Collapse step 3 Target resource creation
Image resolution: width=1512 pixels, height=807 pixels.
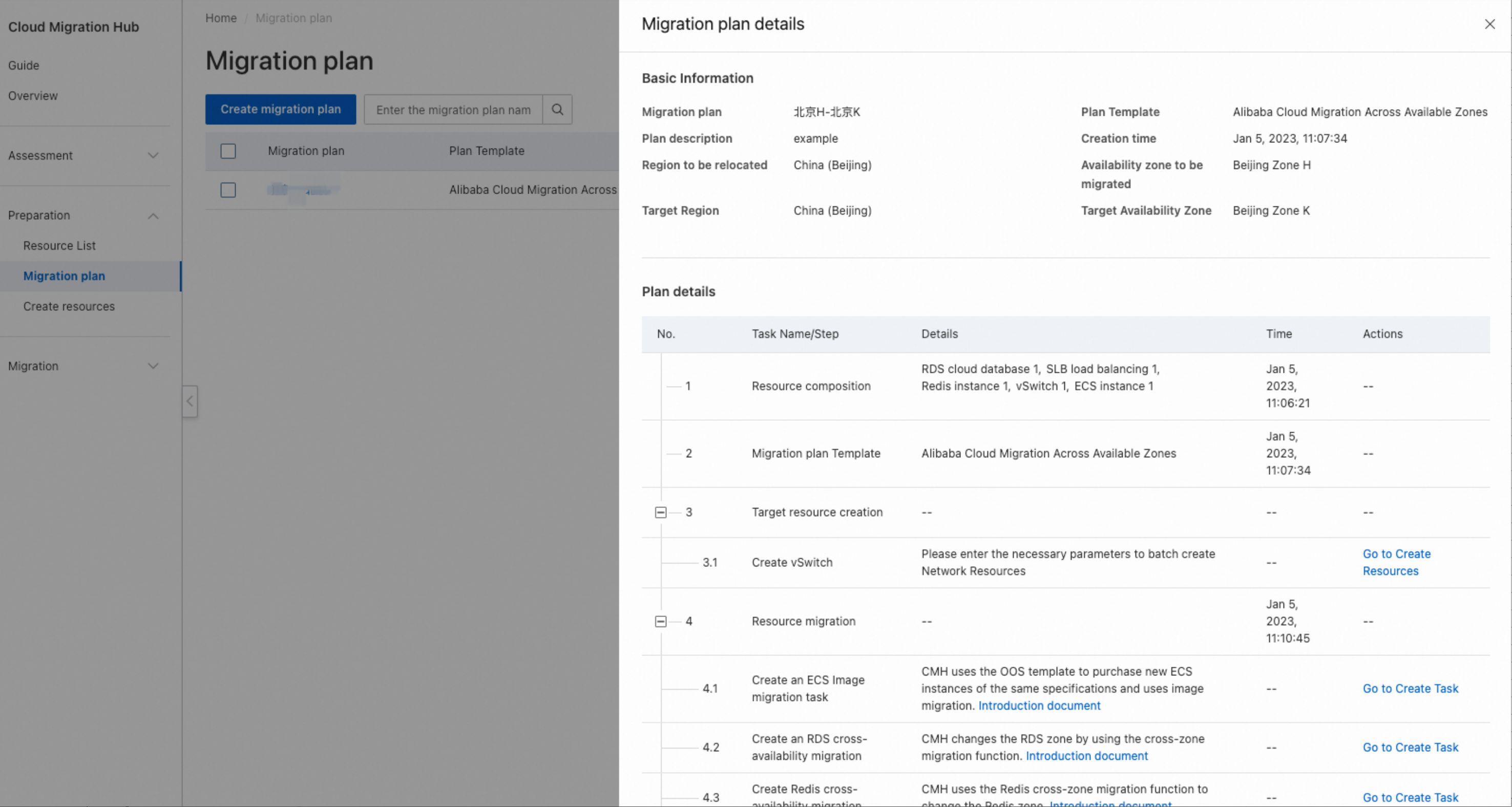pyautogui.click(x=660, y=513)
